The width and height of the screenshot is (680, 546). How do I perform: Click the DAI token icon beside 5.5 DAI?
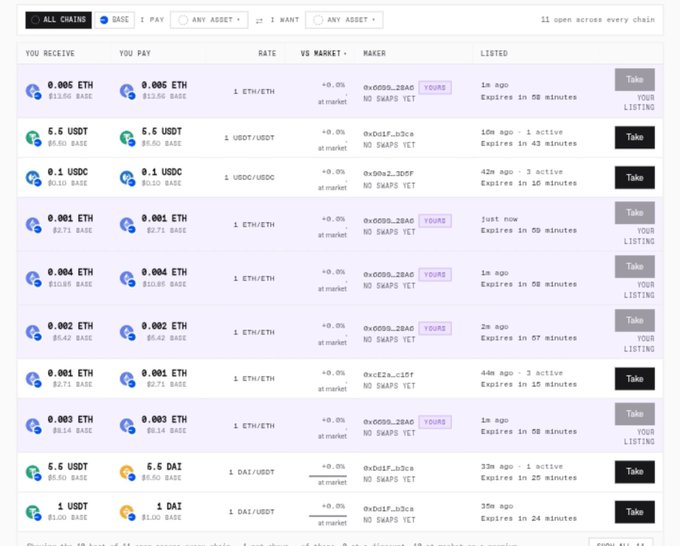pyautogui.click(x=127, y=472)
